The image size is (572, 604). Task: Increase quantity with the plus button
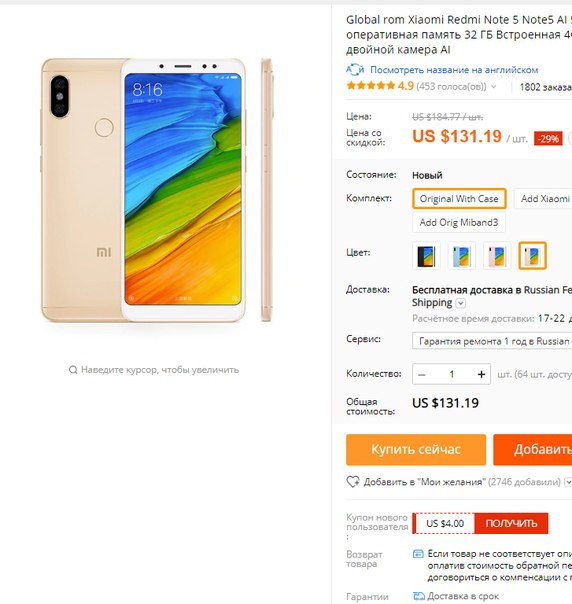[x=481, y=374]
